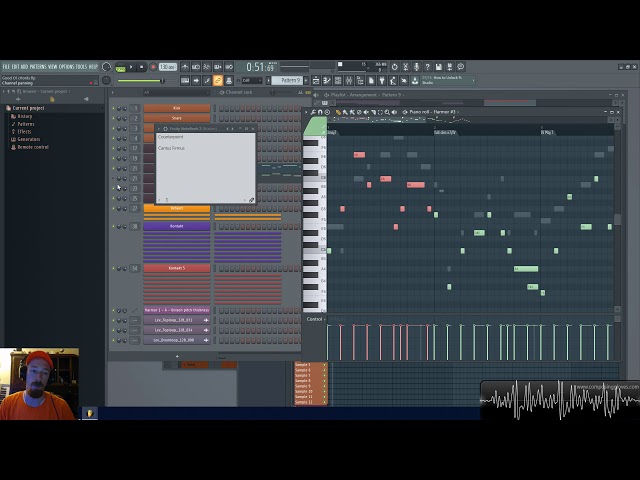640x480 pixels.
Task: Click the arrow right of Pattern 9
Action: (x=307, y=80)
